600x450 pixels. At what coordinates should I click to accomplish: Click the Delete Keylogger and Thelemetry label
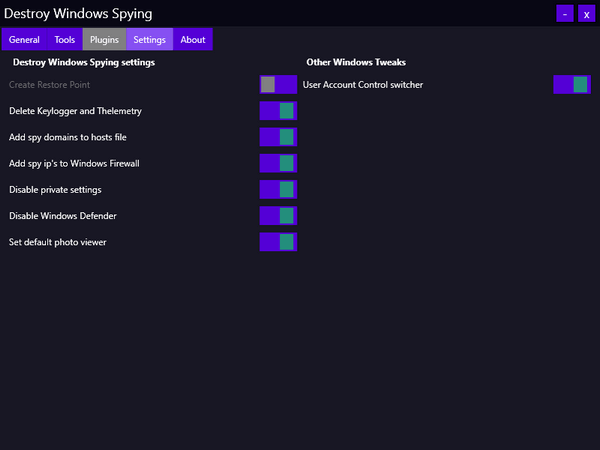pyautogui.click(x=75, y=111)
